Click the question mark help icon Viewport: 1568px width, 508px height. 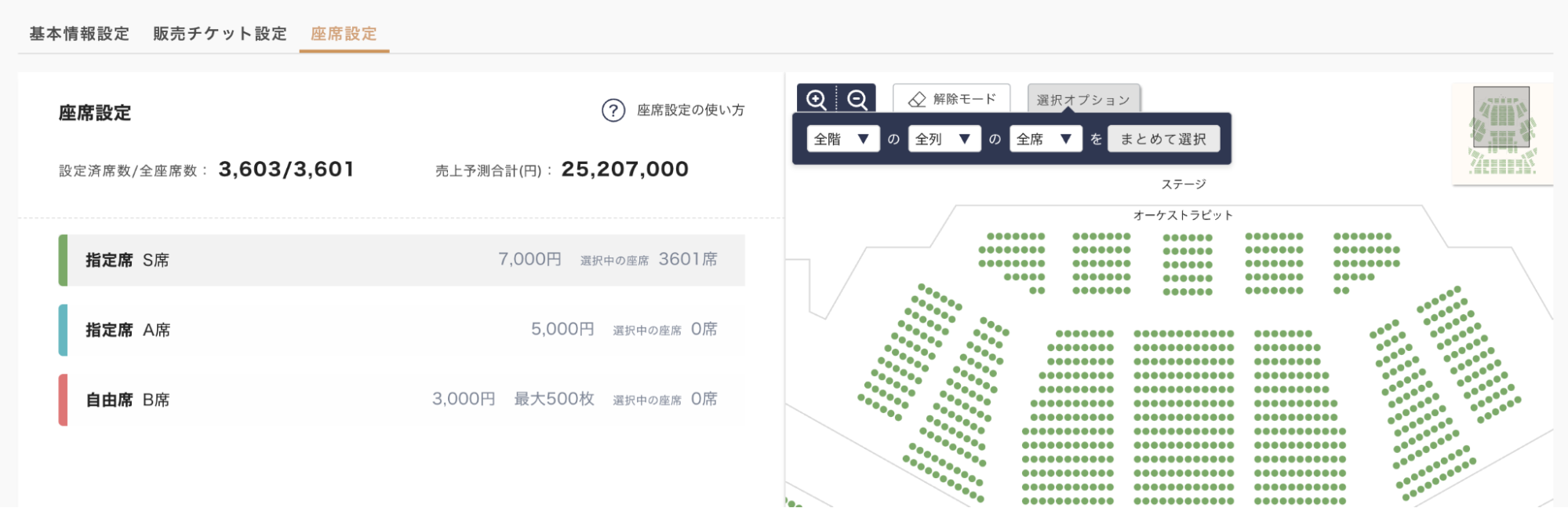coord(613,111)
